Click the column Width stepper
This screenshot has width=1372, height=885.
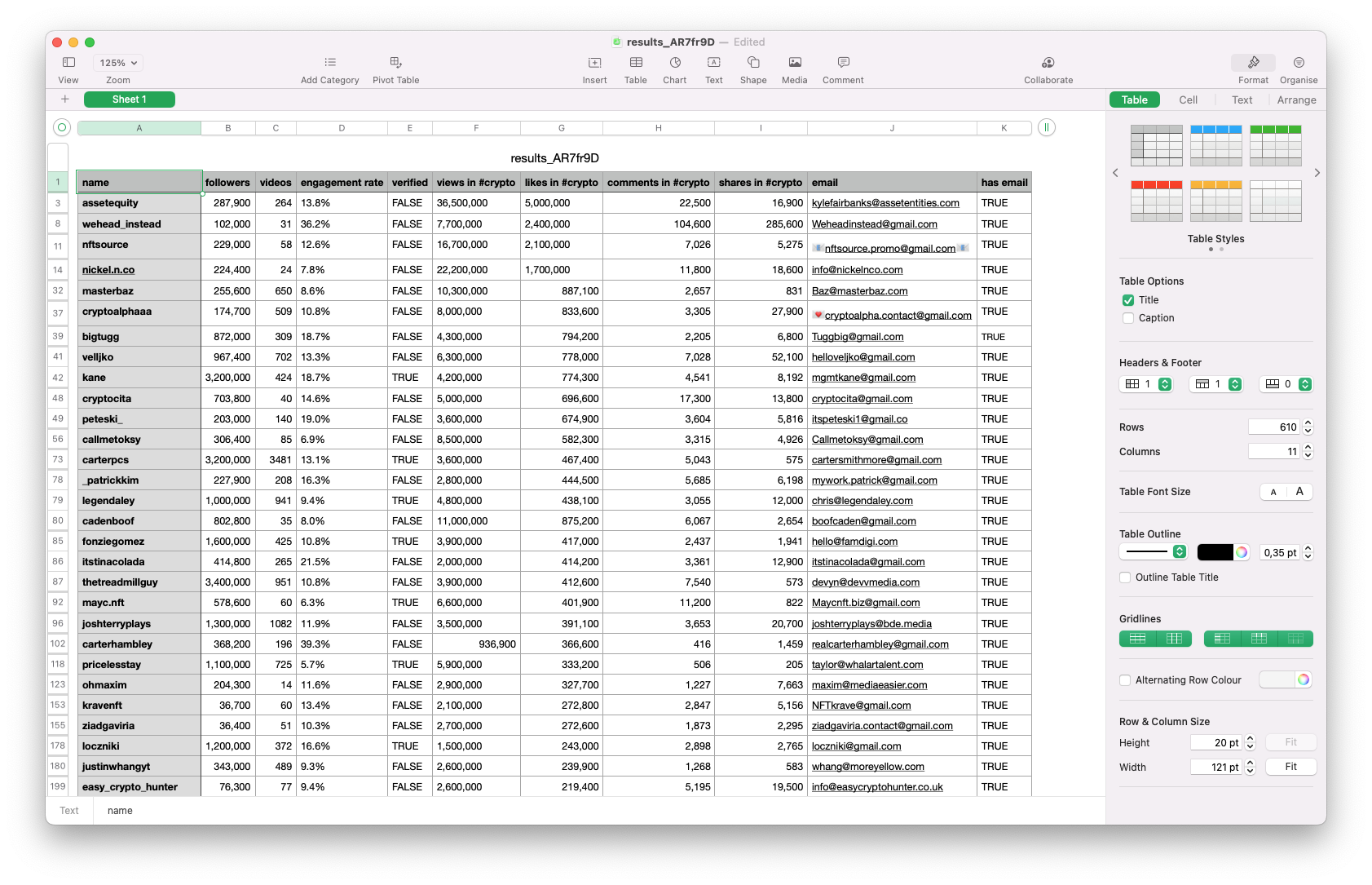(x=1250, y=768)
